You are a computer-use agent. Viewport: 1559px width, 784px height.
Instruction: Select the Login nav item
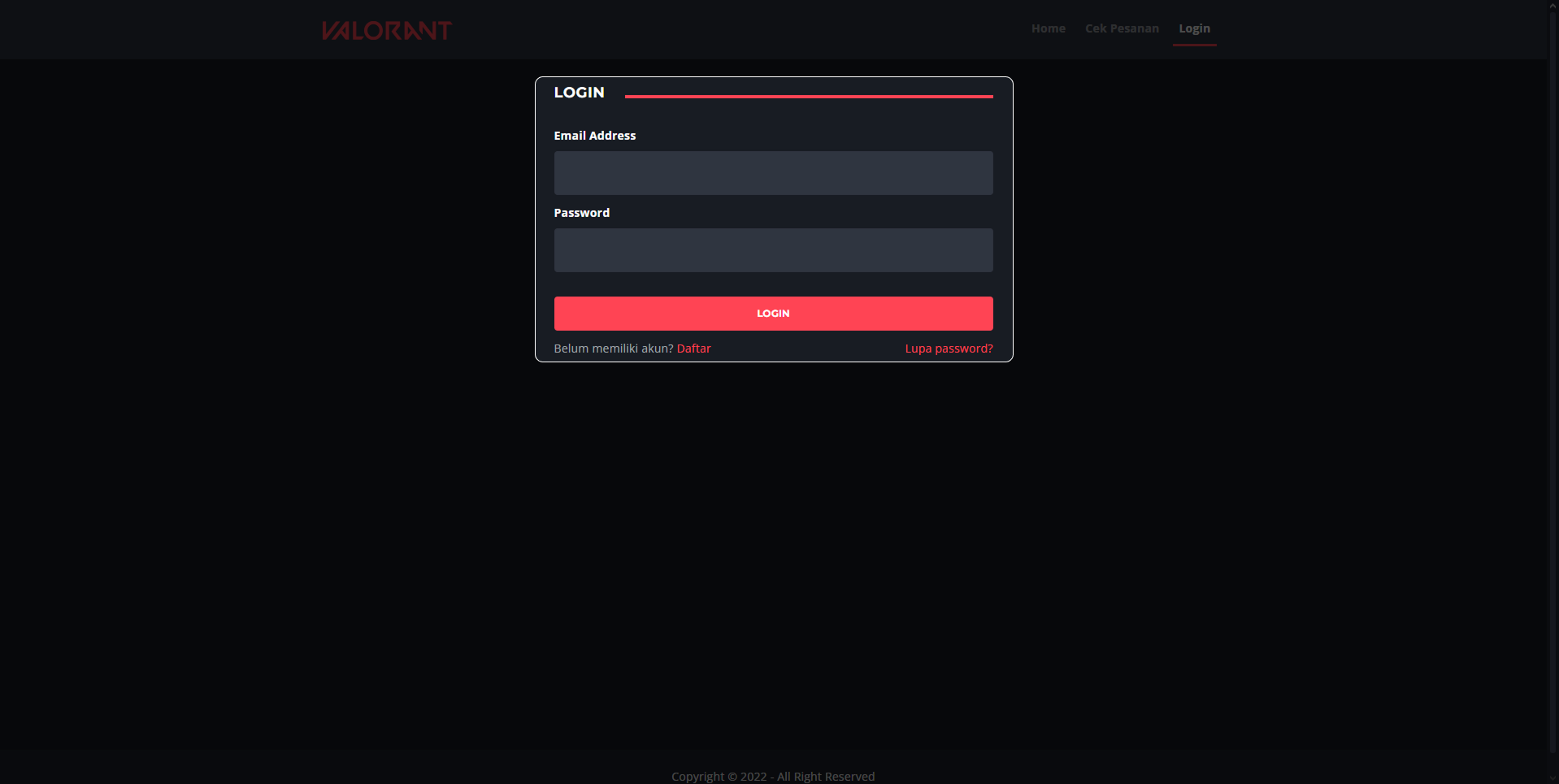pos(1194,28)
